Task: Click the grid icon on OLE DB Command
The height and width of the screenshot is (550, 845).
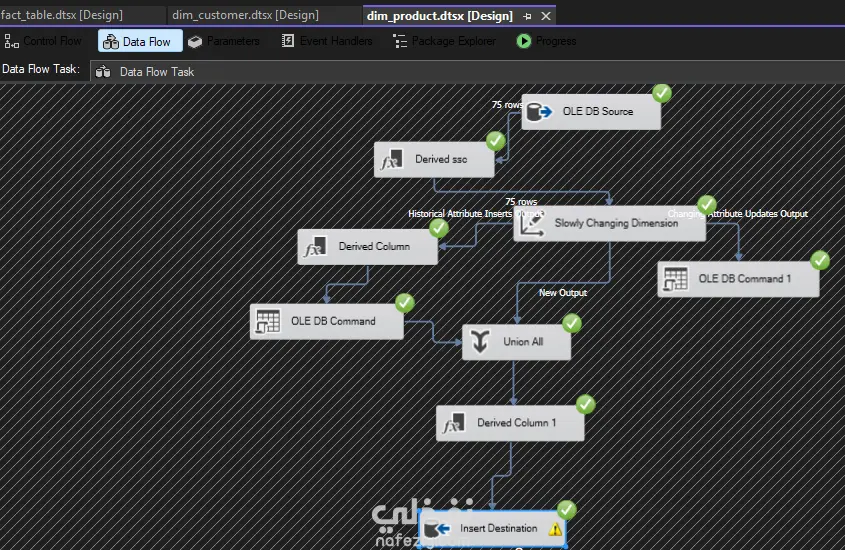Action: pos(268,322)
